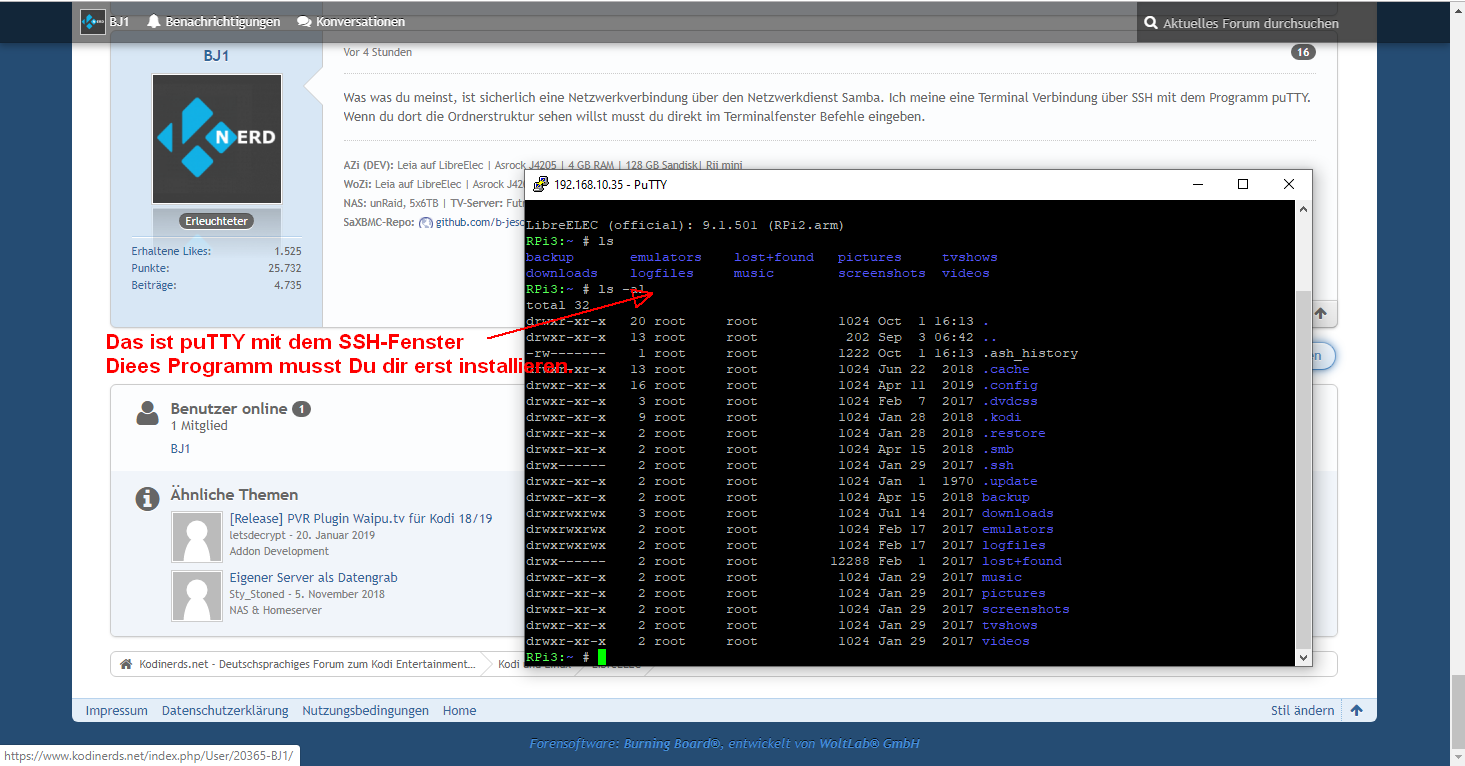Click 'Stil ändern' in the footer
The height and width of the screenshot is (766, 1465).
tap(1302, 710)
